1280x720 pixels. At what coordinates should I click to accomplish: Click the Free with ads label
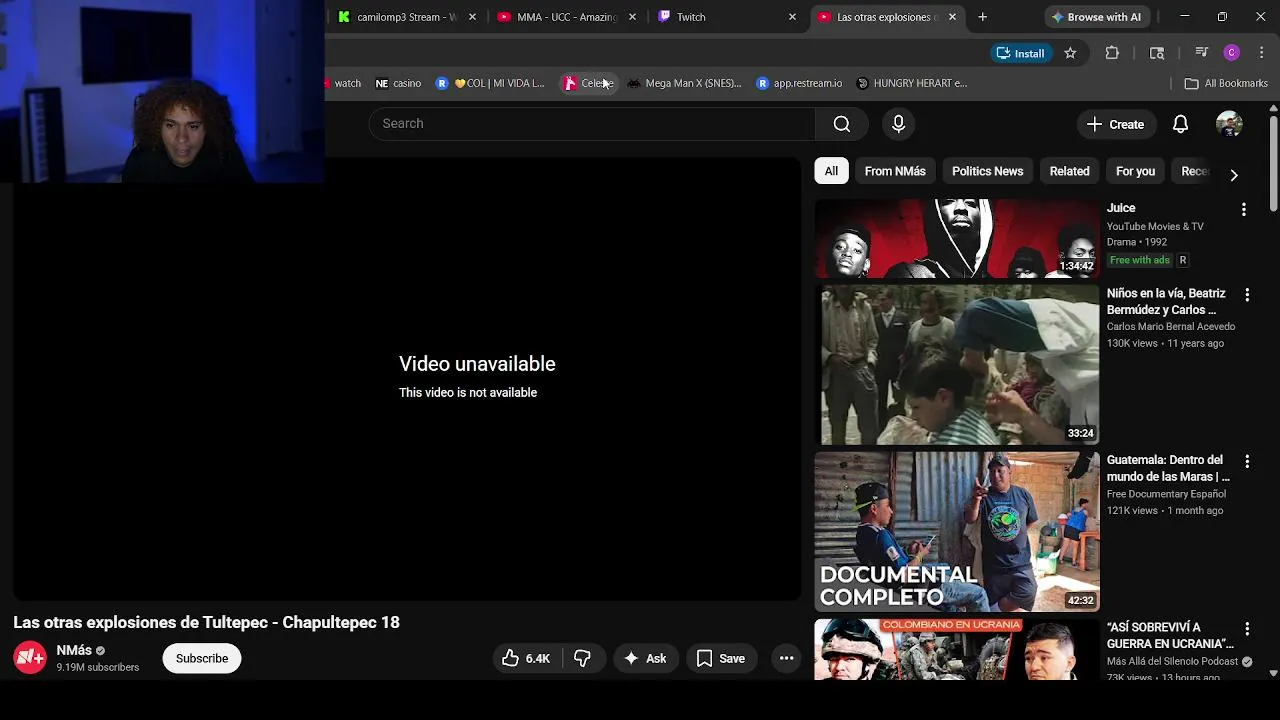point(1139,260)
